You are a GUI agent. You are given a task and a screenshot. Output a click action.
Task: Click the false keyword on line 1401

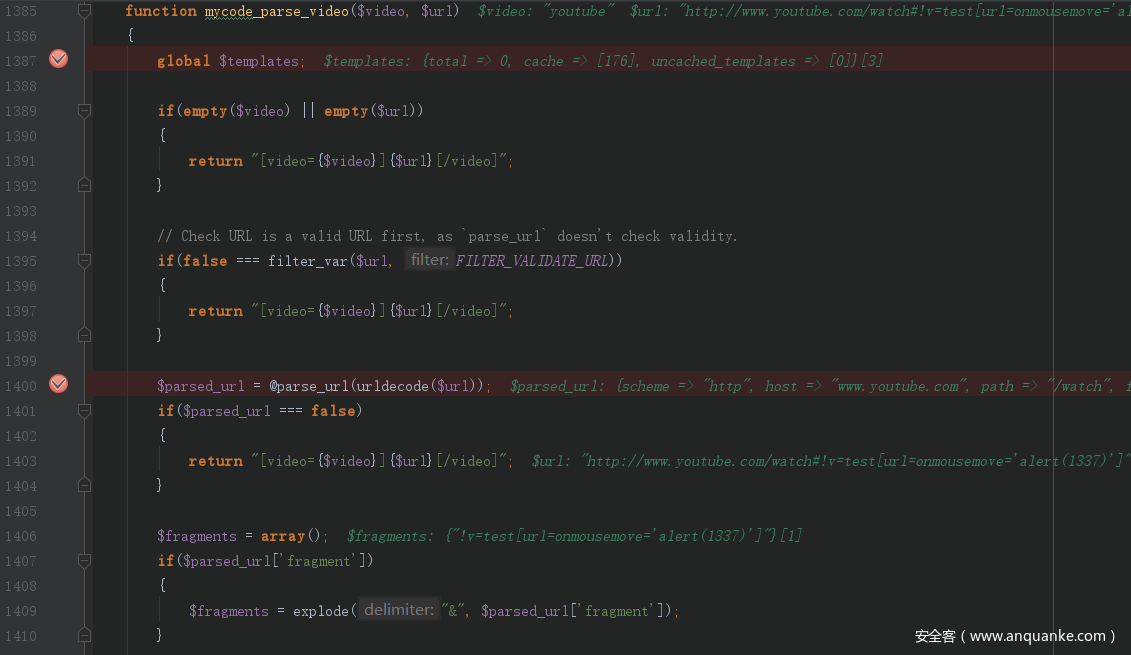pyautogui.click(x=333, y=410)
